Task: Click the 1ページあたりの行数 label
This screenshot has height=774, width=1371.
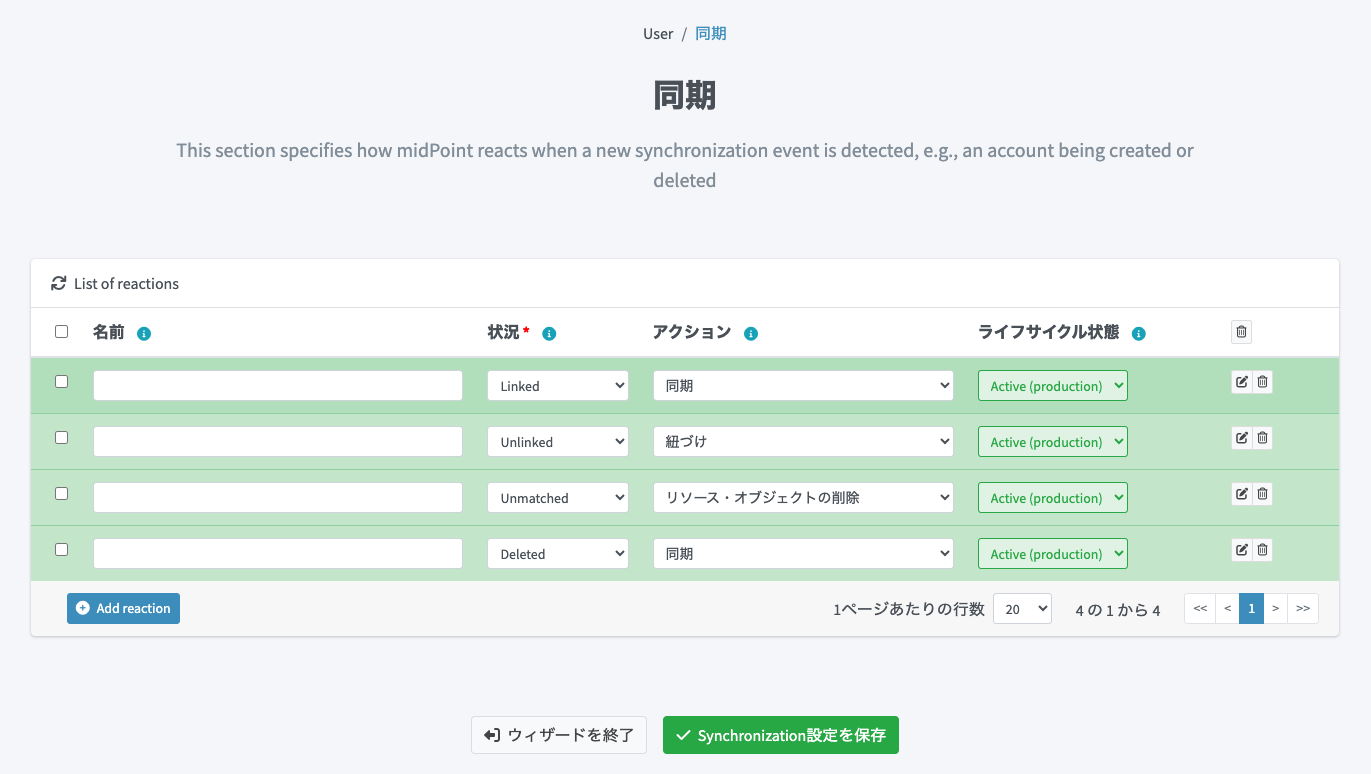Action: click(x=909, y=610)
